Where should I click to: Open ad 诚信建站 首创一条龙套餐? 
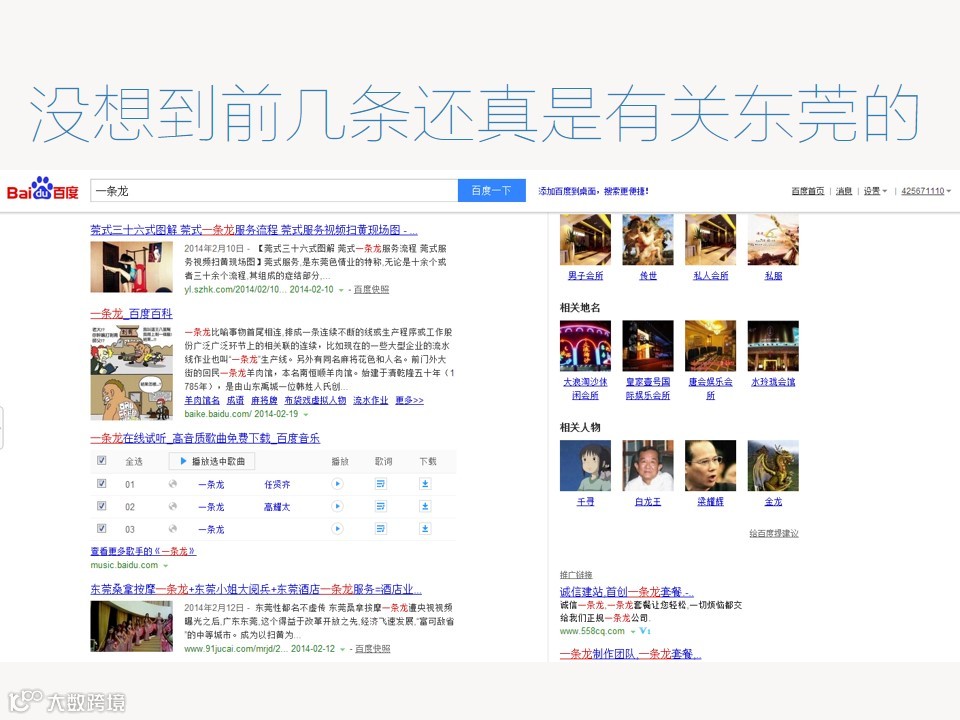(x=626, y=592)
